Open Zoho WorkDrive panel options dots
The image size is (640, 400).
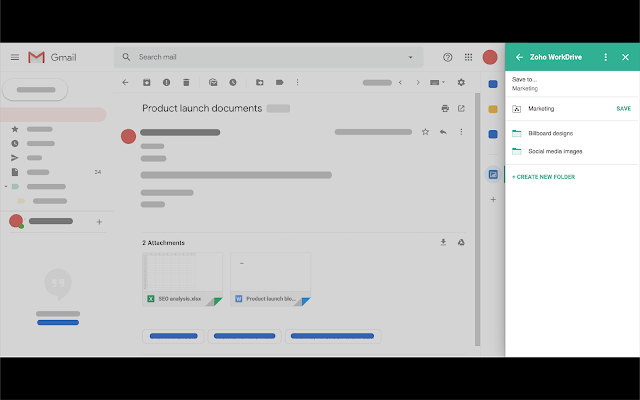click(606, 57)
